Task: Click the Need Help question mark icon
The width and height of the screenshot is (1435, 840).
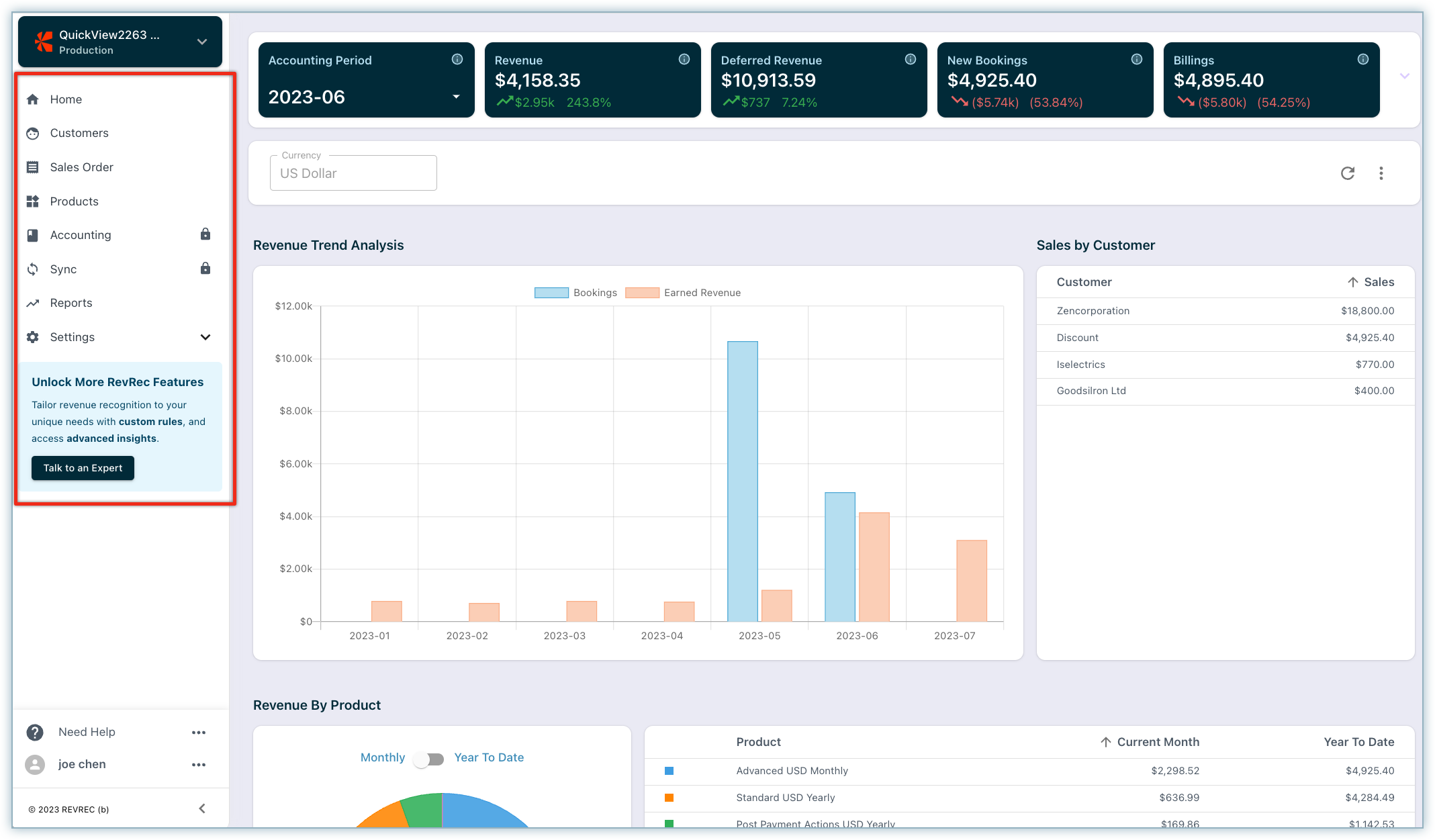Action: [x=35, y=733]
